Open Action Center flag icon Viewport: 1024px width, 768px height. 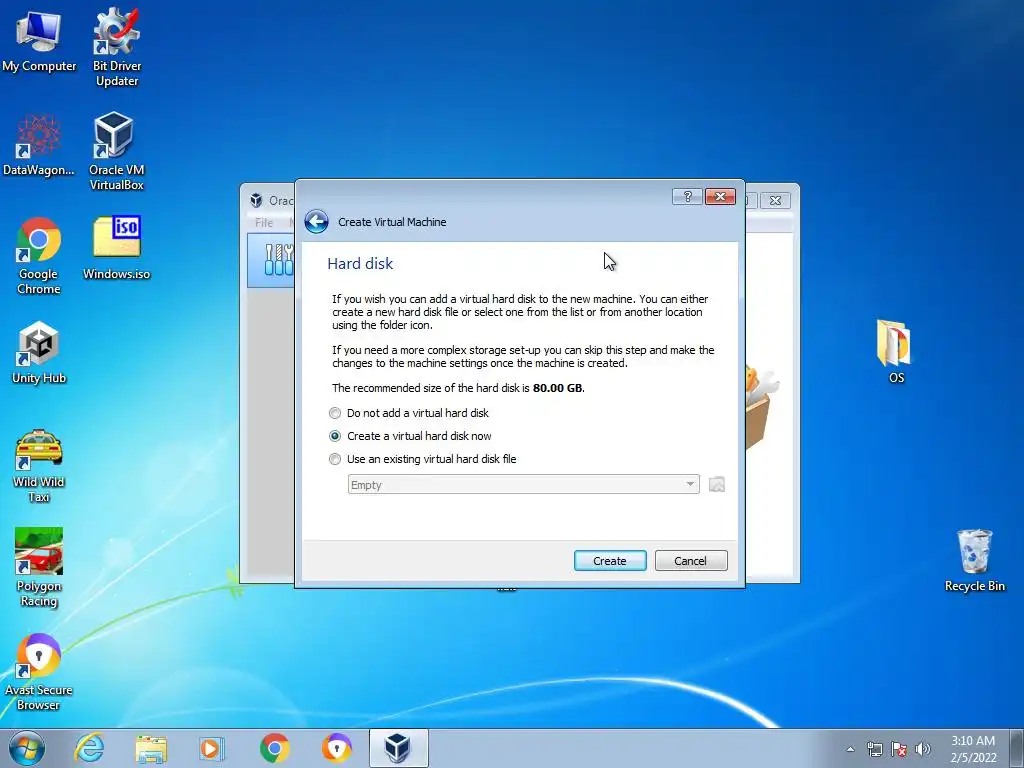pos(899,749)
